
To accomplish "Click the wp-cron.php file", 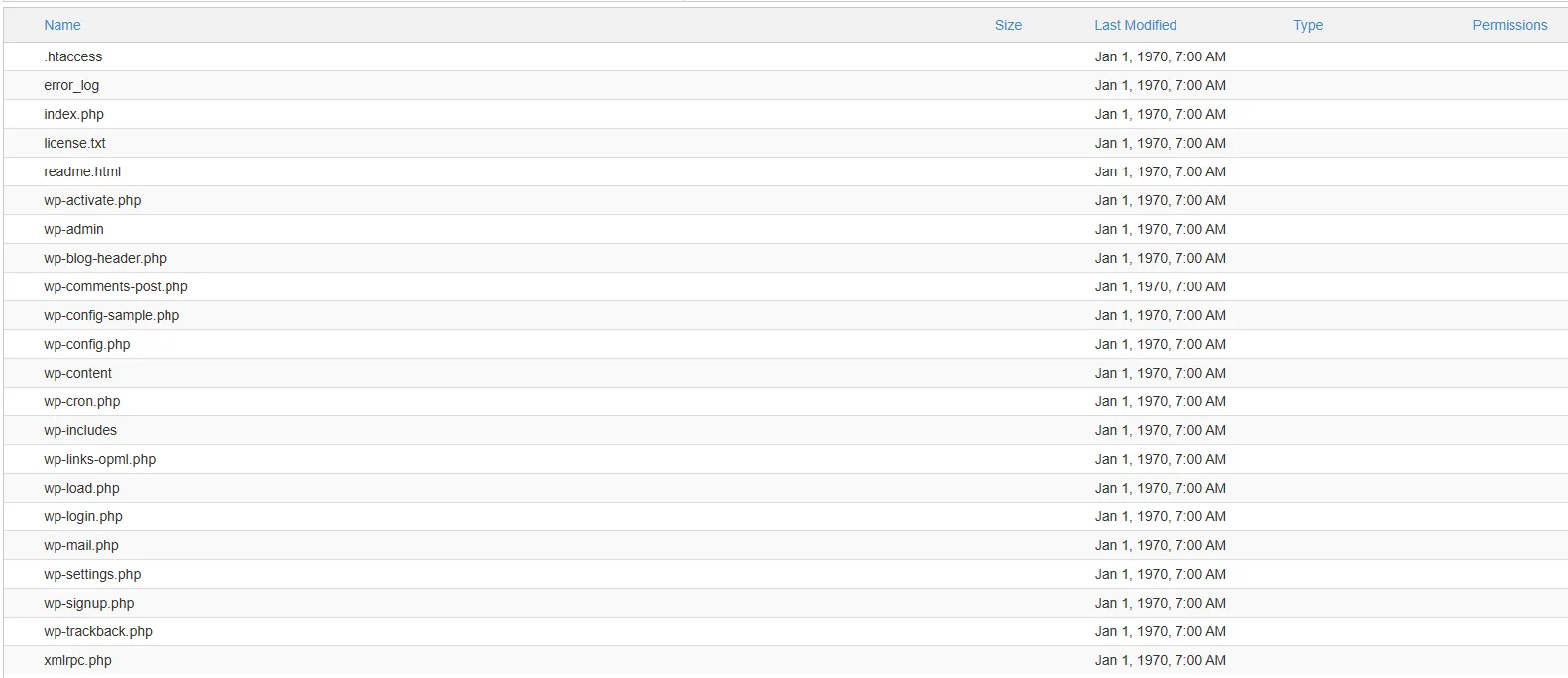I will point(82,401).
